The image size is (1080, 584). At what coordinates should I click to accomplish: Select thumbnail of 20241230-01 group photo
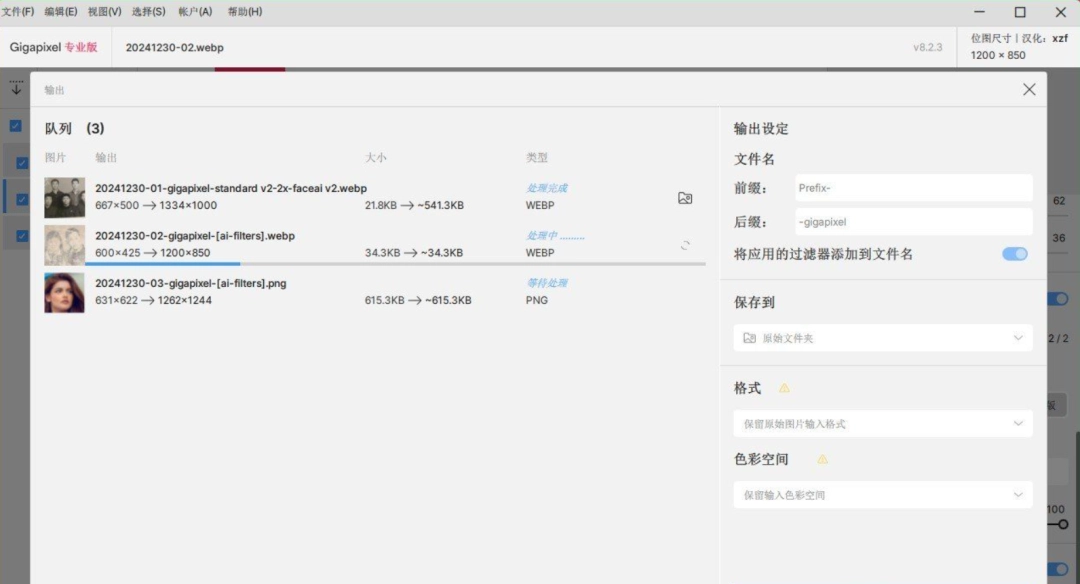(x=65, y=198)
